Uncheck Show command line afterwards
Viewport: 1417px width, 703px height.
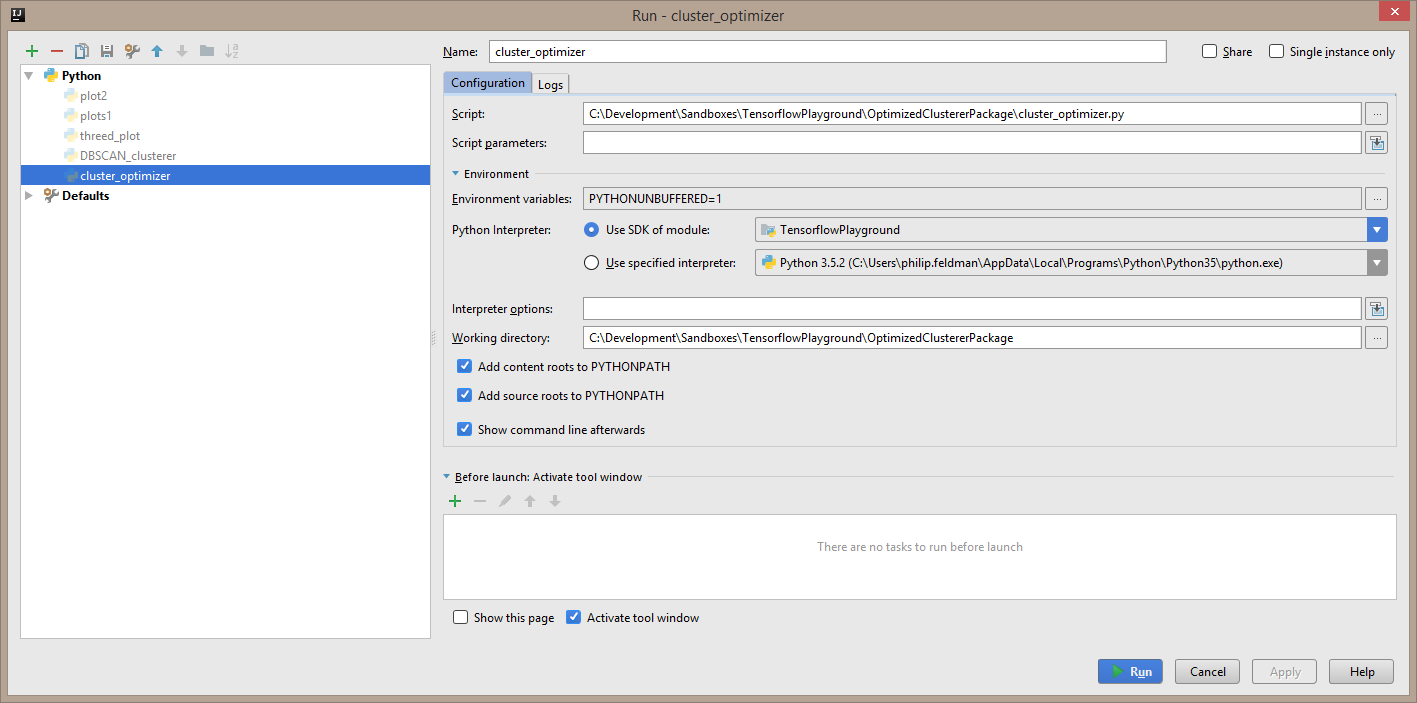(x=464, y=430)
